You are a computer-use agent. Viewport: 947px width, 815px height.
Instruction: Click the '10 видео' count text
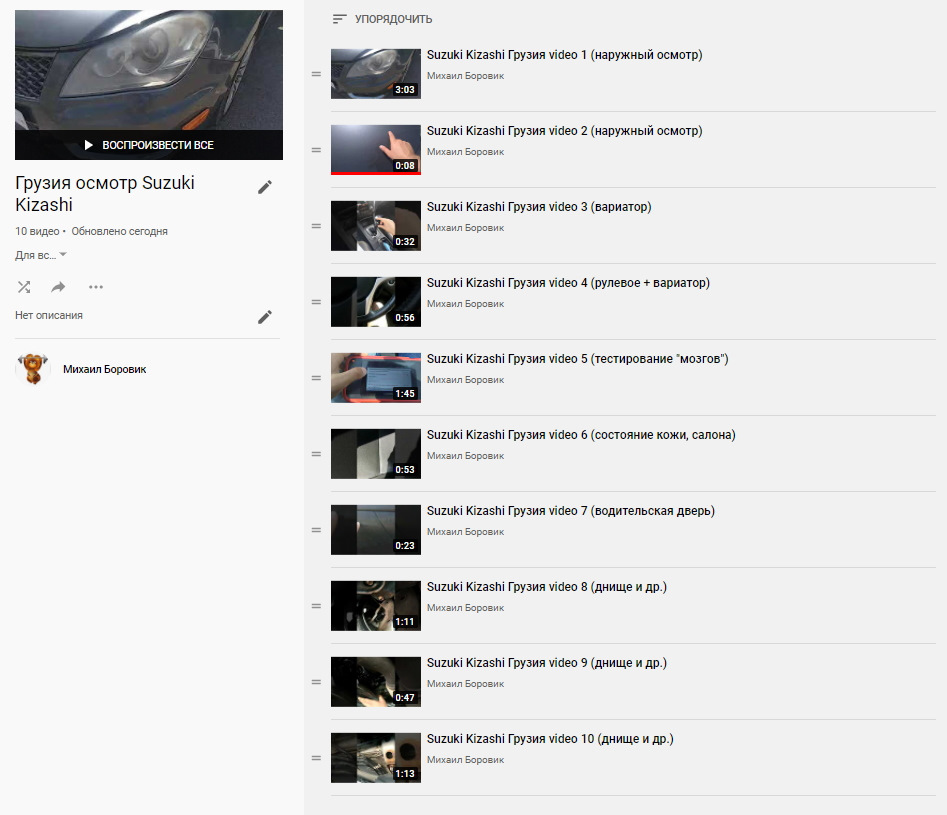[x=37, y=231]
